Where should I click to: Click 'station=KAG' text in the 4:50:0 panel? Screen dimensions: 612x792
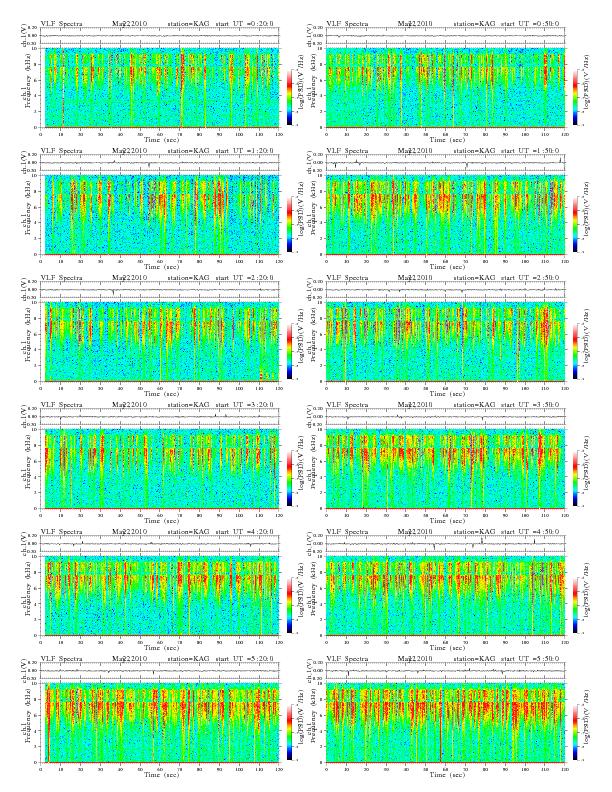tap(474, 532)
